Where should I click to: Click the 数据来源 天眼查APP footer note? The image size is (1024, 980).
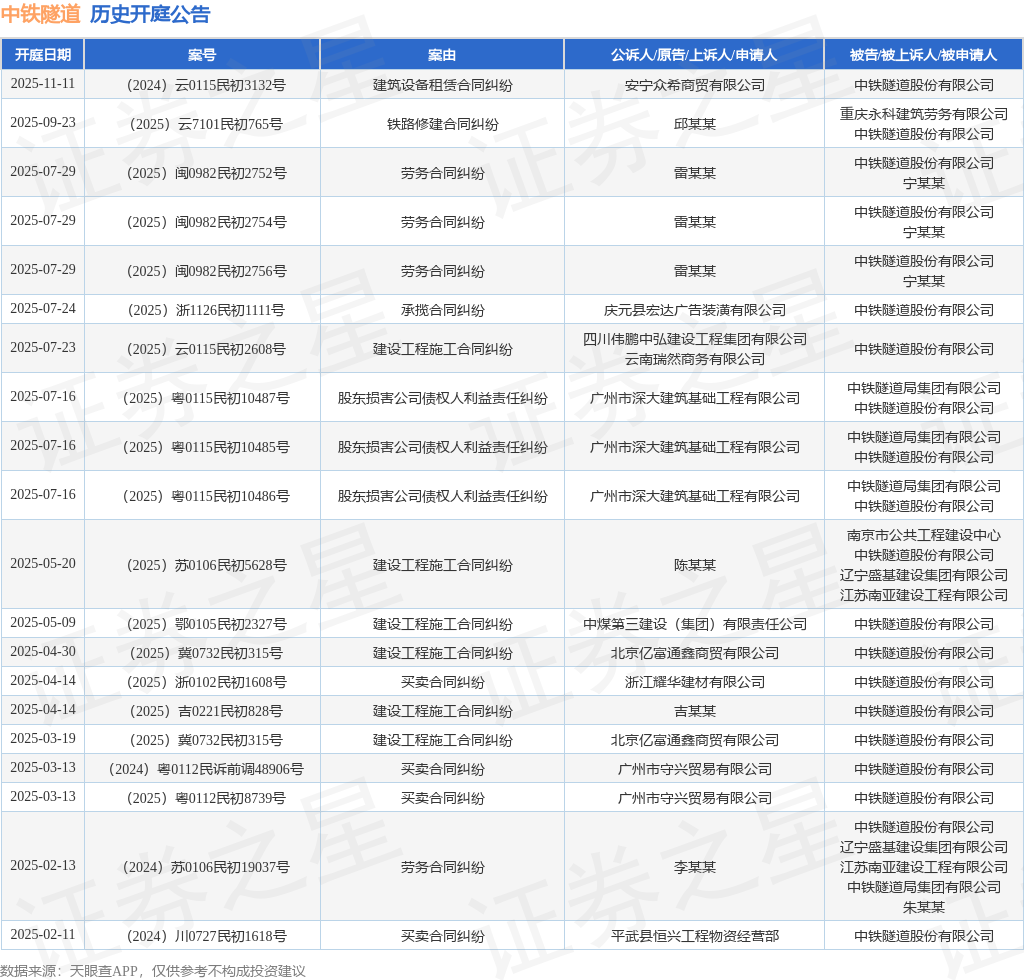point(153,971)
